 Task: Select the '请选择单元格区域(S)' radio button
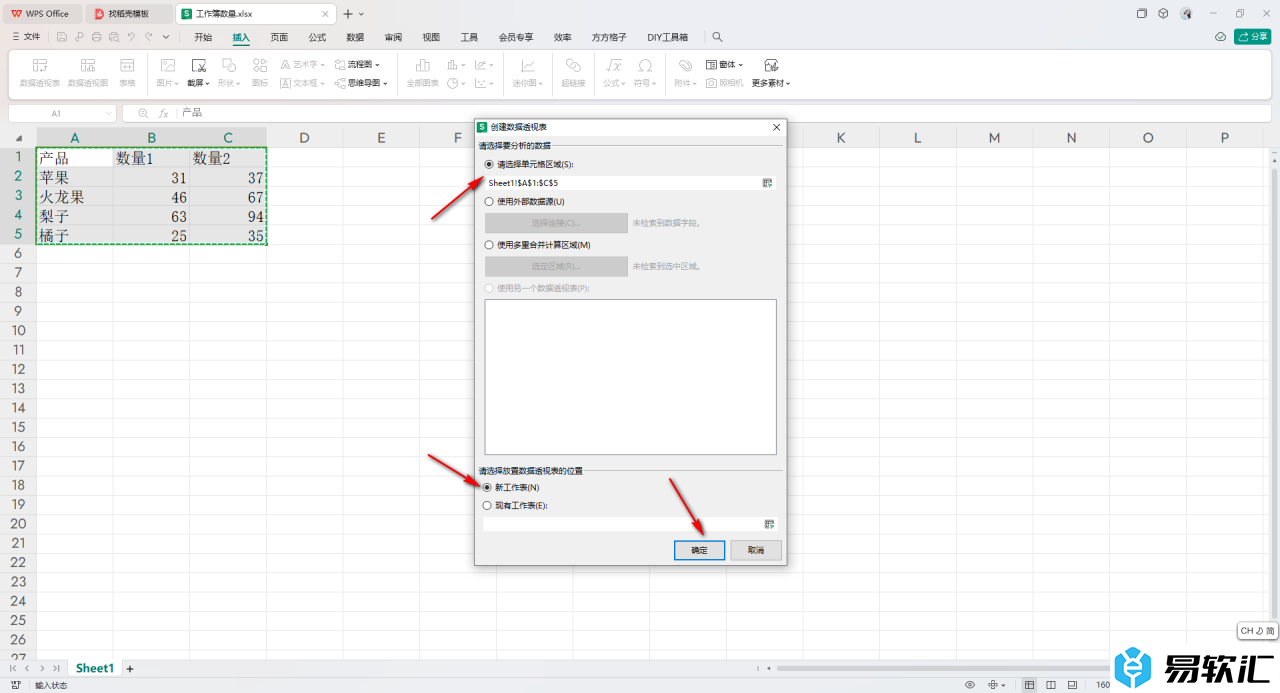coord(489,164)
